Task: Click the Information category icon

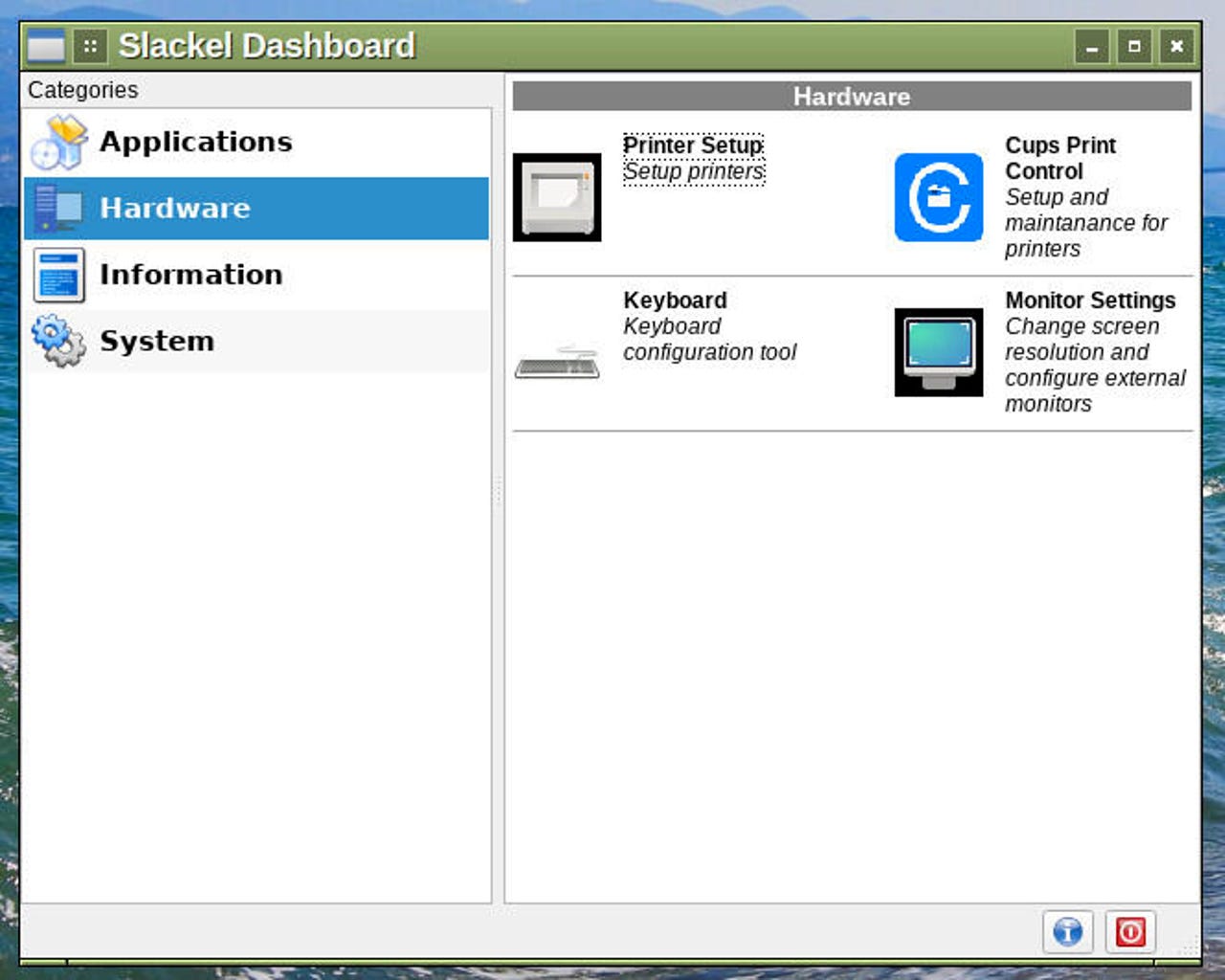Action: [58, 275]
